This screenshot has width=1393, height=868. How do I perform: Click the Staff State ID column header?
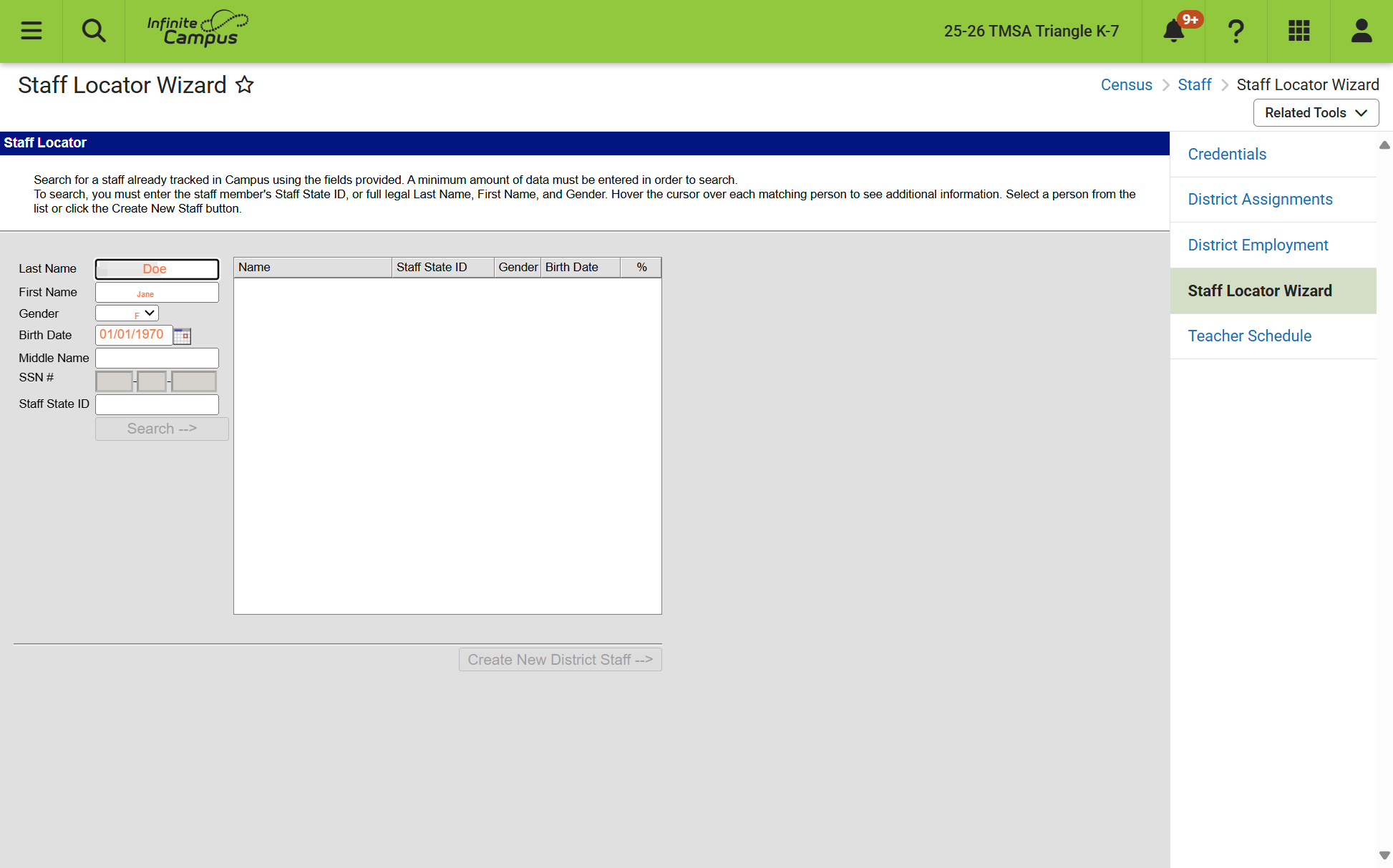(442, 268)
